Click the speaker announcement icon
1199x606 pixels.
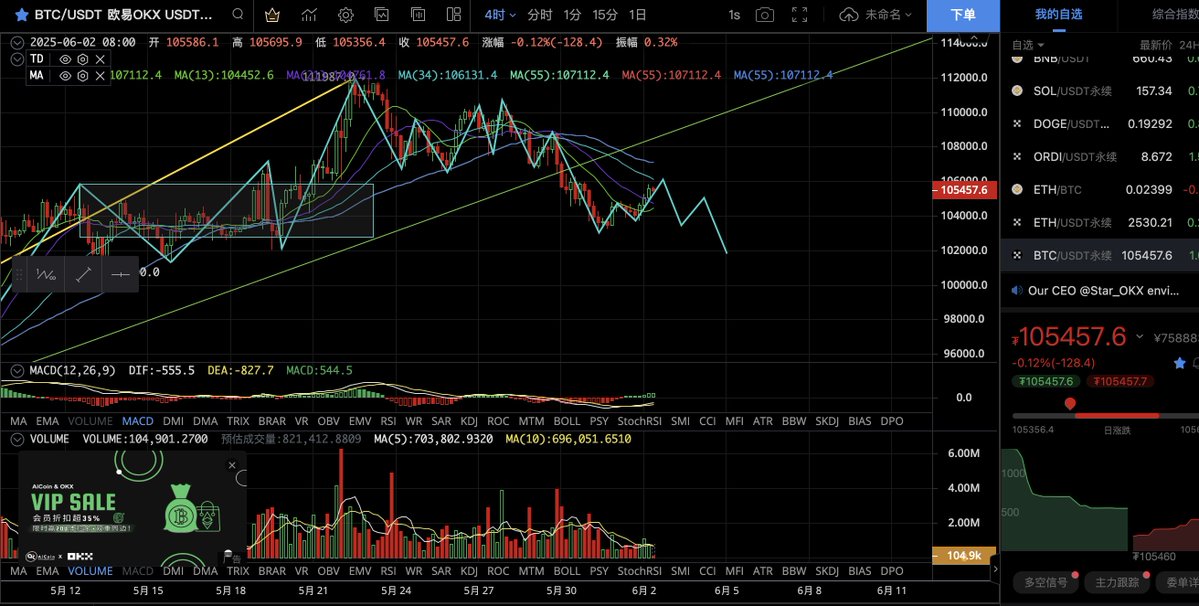tap(1017, 290)
